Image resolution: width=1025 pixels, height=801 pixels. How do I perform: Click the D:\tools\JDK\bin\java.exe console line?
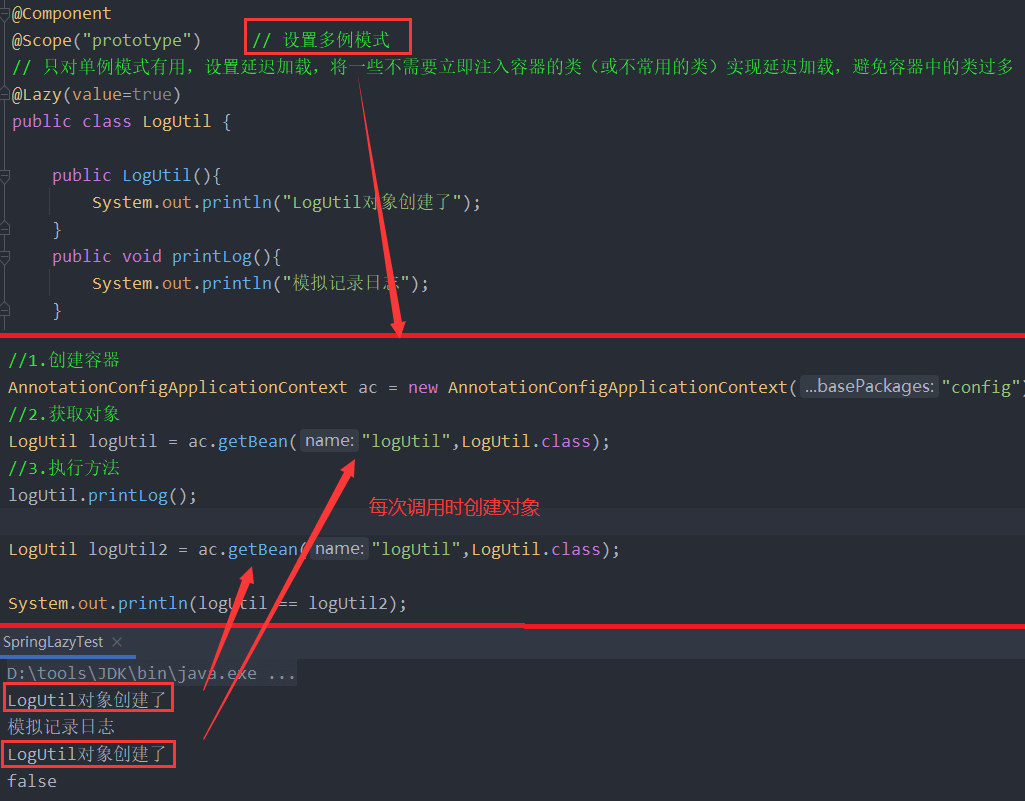point(151,673)
